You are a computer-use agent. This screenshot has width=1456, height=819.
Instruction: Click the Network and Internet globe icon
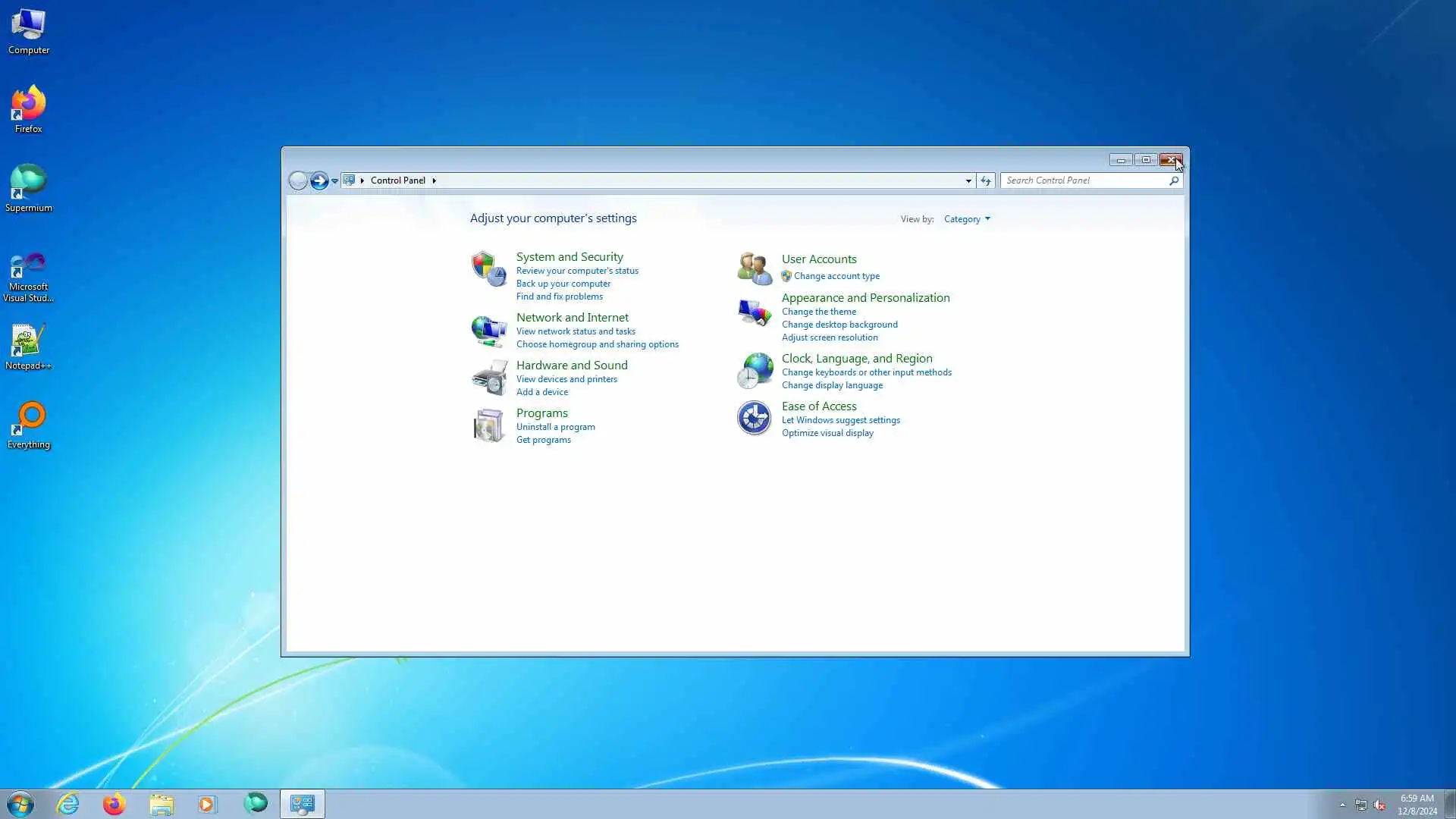[488, 331]
